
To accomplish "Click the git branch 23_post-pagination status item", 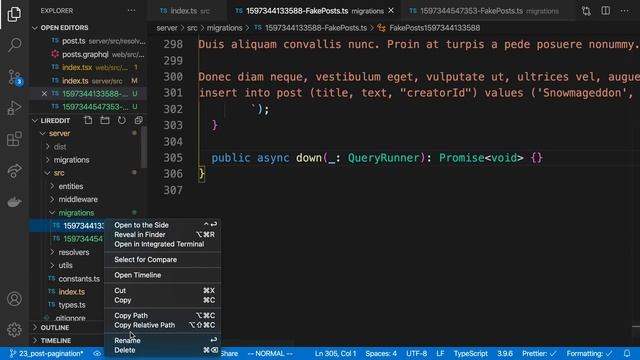I will (46, 353).
